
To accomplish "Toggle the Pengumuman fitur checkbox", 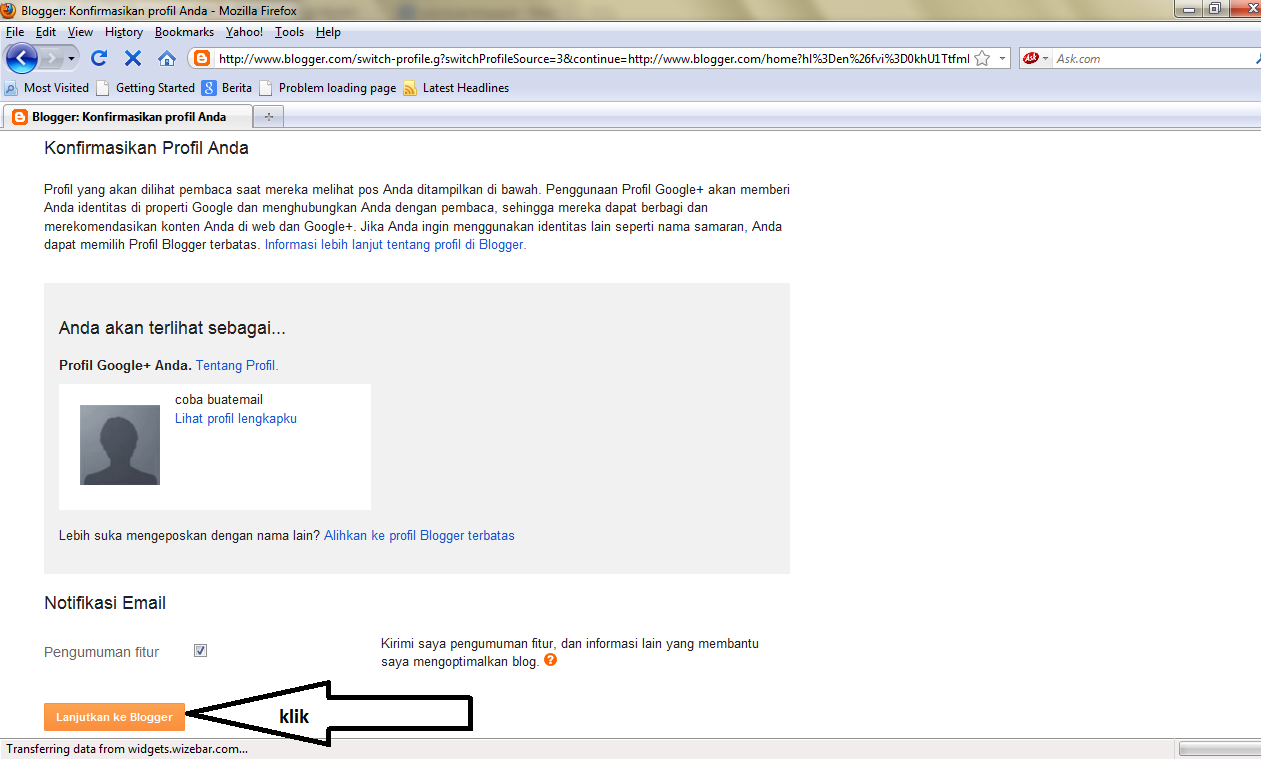I will 200,651.
